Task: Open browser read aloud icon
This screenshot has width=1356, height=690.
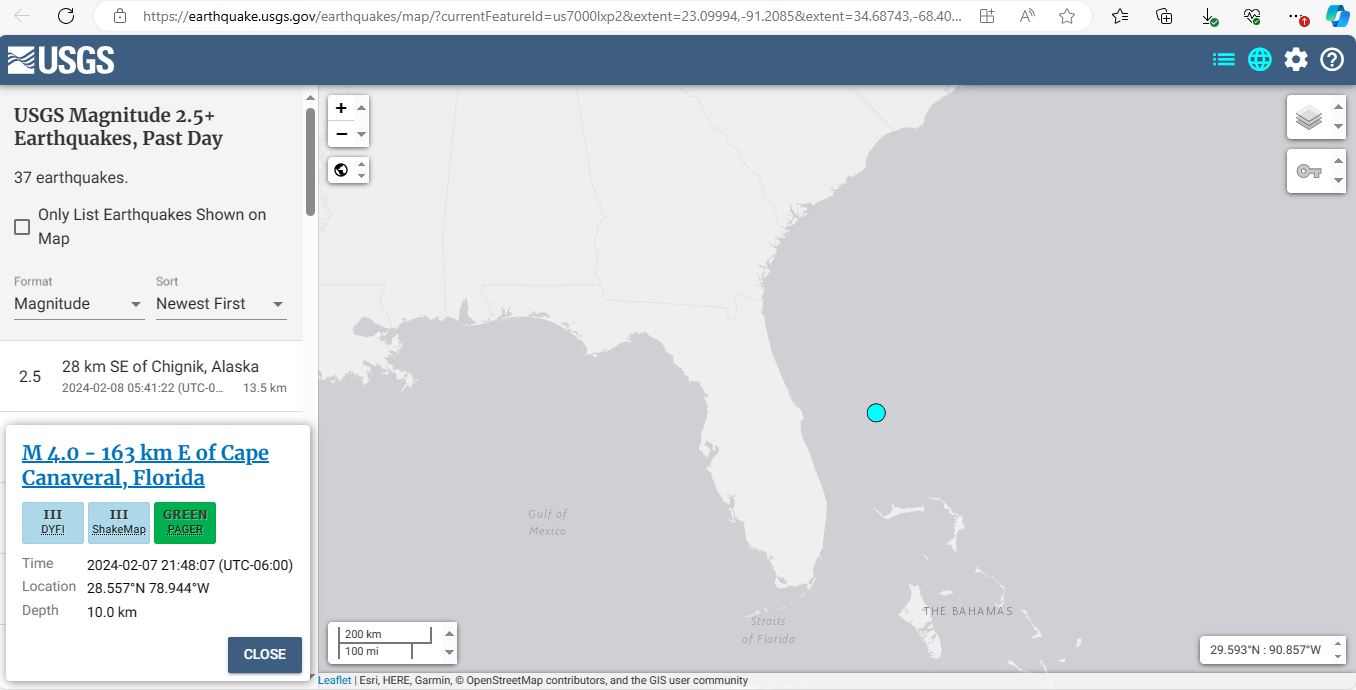Action: click(x=1027, y=16)
